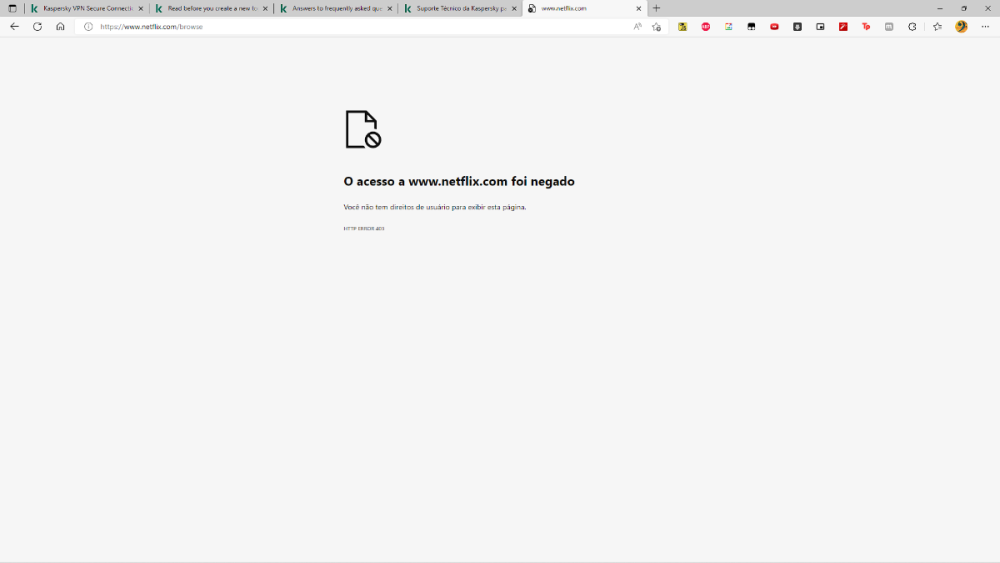Screen dimensions: 1000x563
Task: Close the Suporte Técnico da Kaspersky tab
Action: (x=514, y=8)
